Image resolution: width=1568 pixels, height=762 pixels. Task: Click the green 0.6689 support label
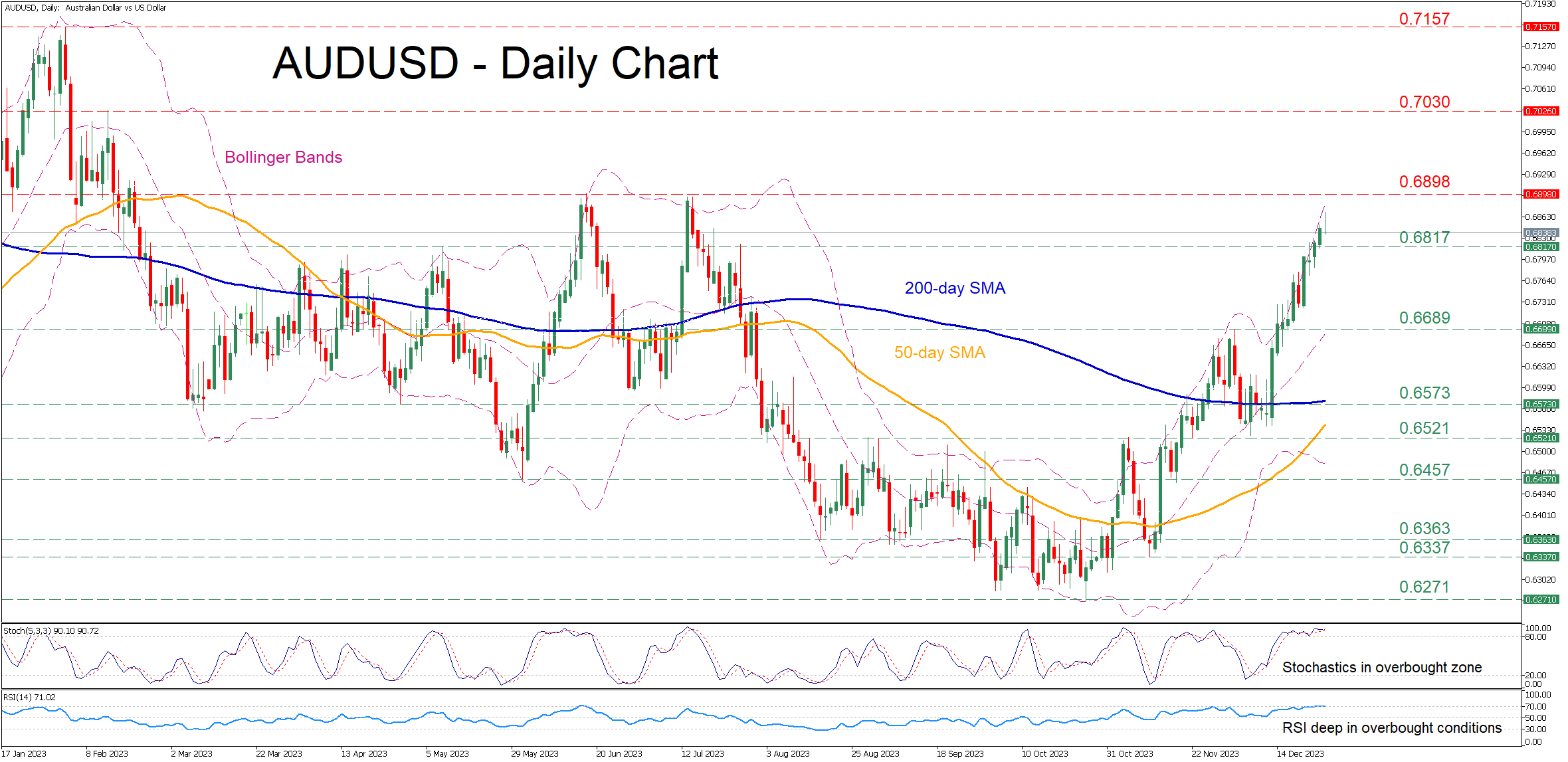click(1424, 318)
